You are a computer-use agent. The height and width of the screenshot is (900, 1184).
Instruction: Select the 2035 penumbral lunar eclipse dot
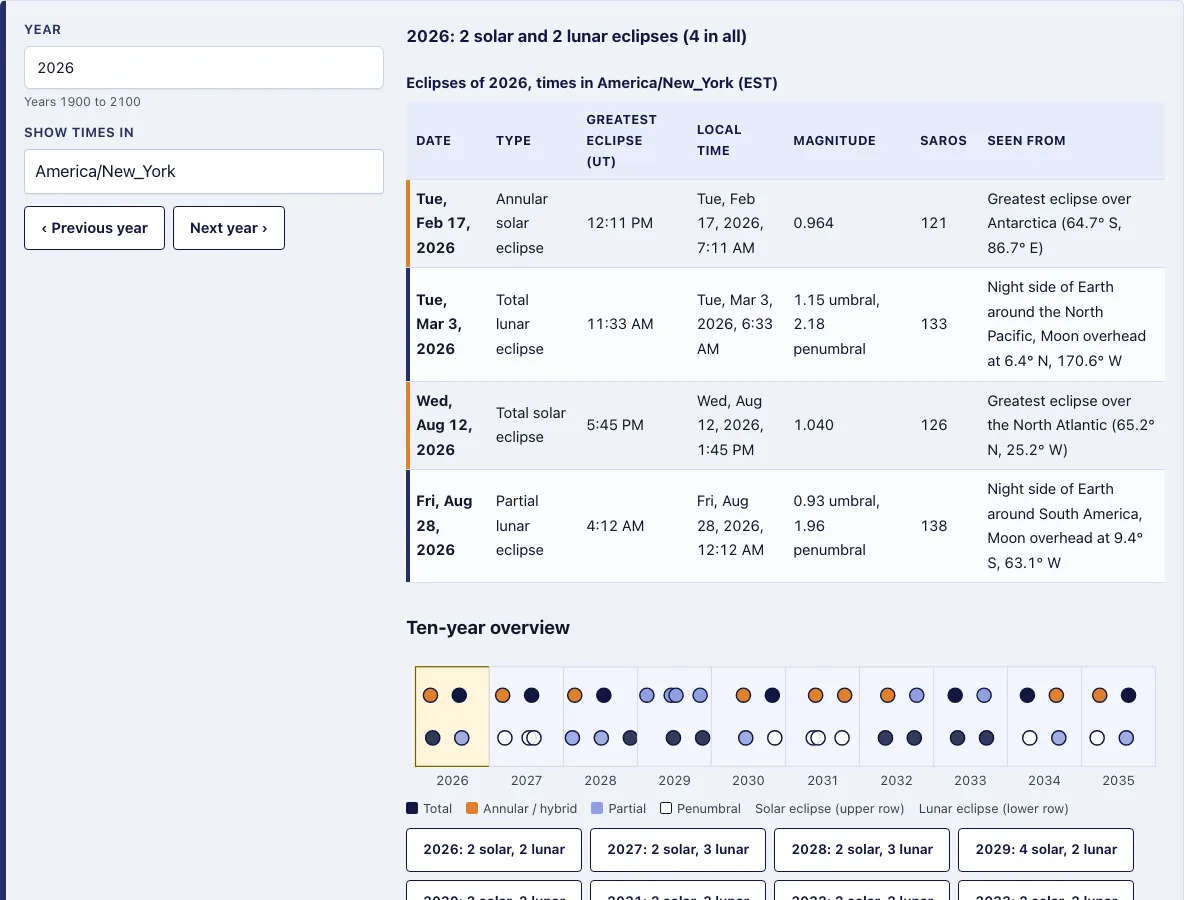[1097, 738]
